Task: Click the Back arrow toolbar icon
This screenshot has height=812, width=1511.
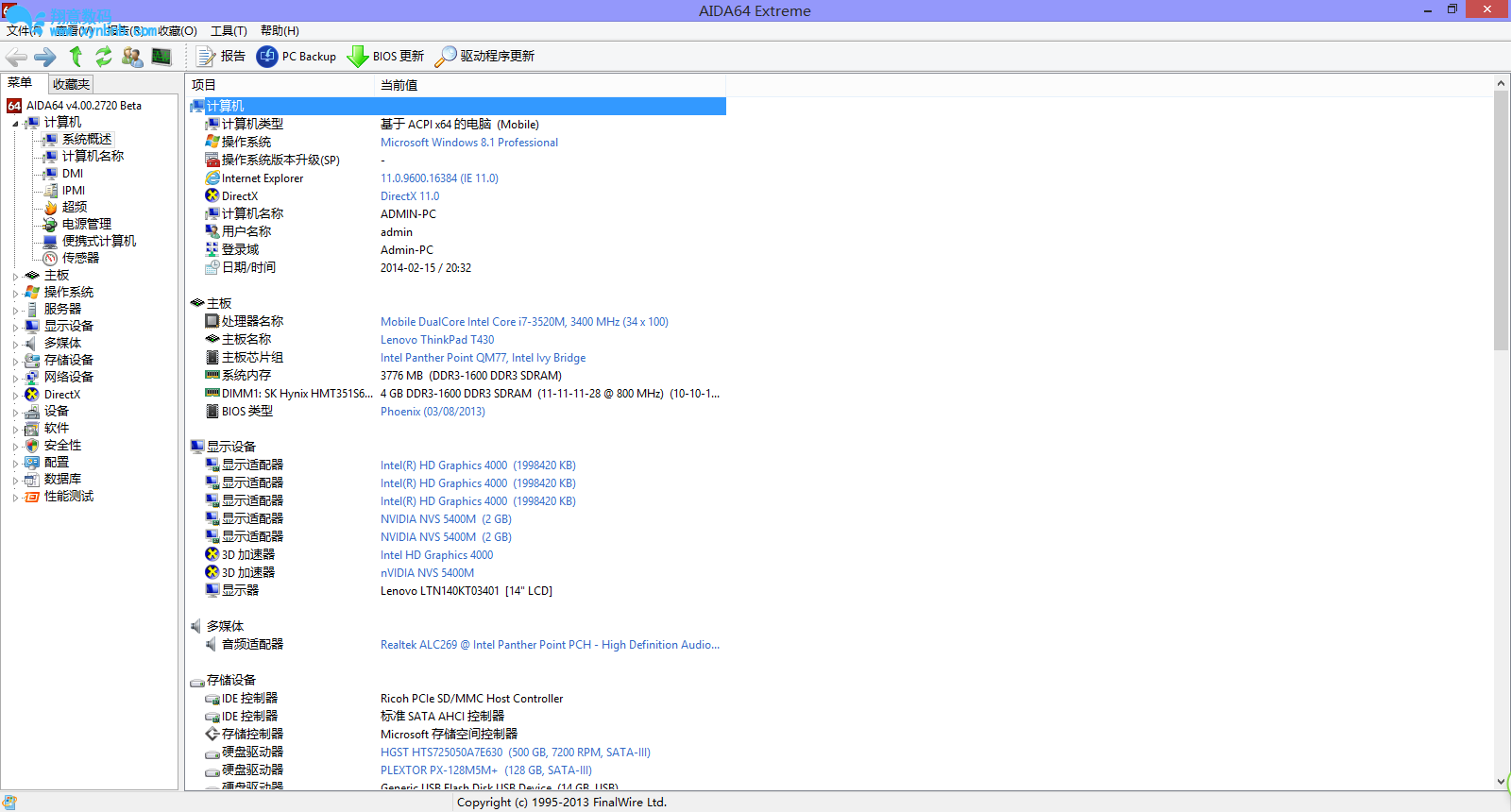Action: (x=16, y=57)
